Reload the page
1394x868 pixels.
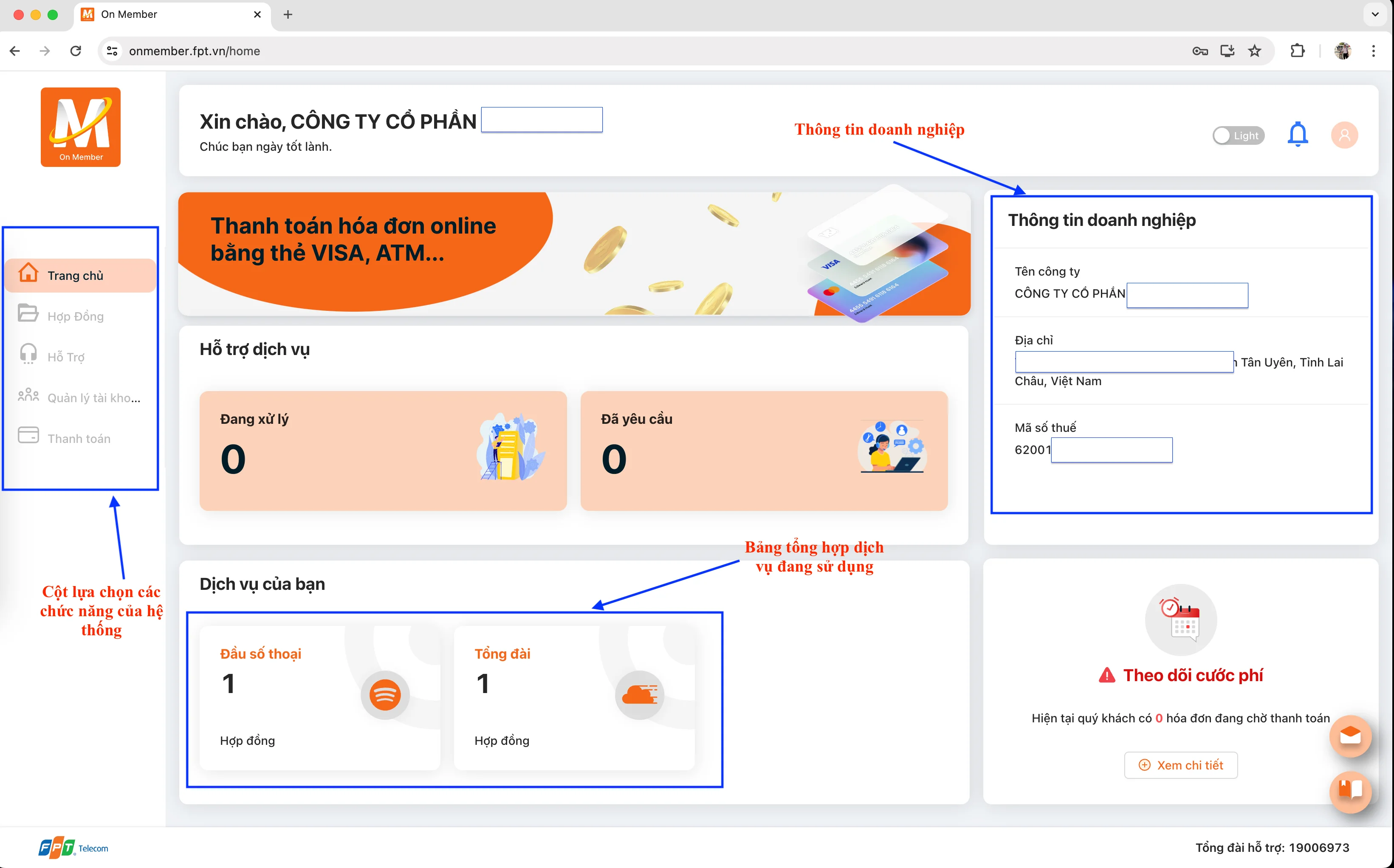click(x=75, y=51)
